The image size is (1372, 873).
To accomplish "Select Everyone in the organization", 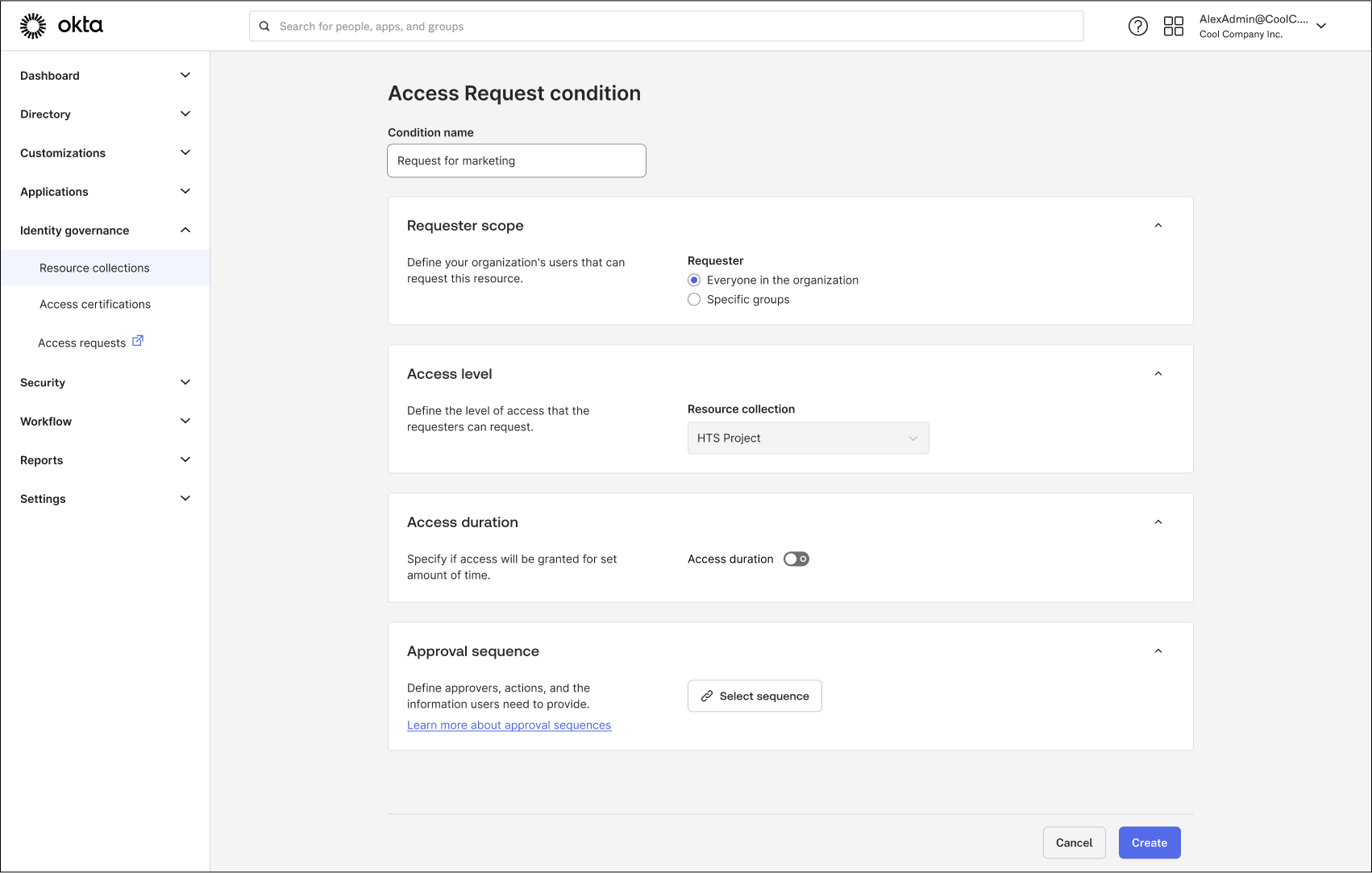I will click(x=694, y=280).
